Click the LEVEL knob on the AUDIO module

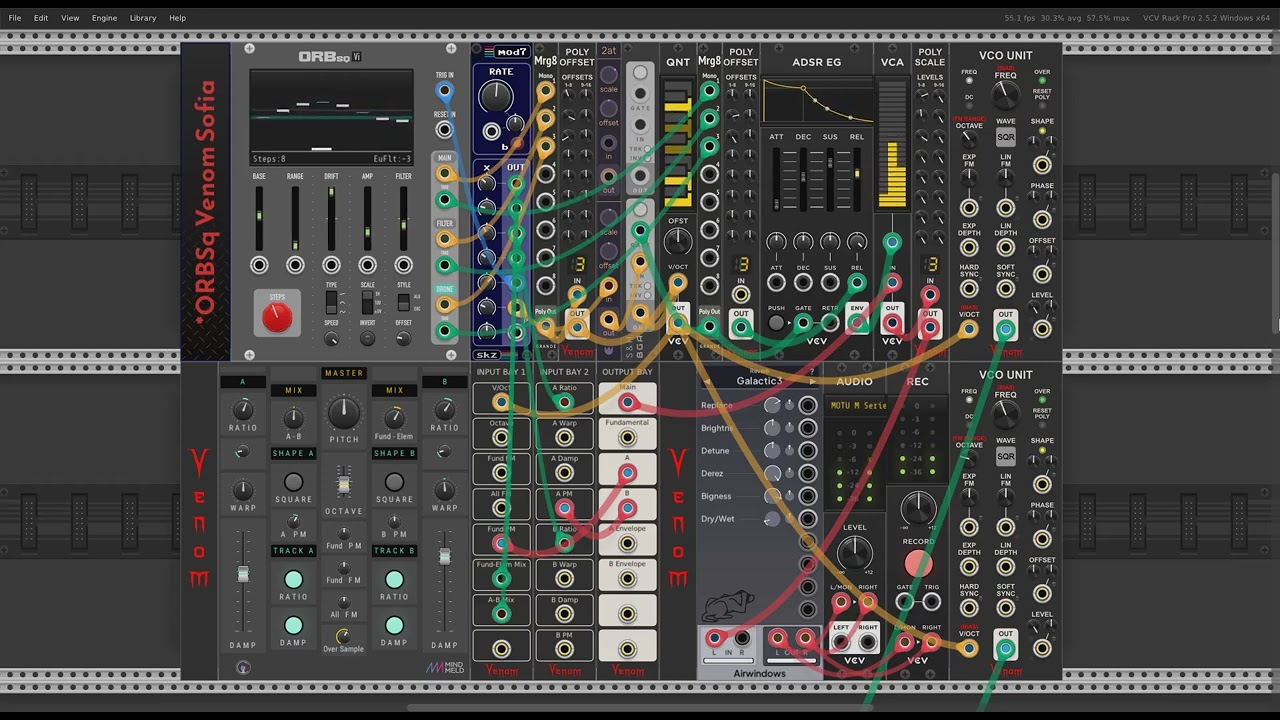[854, 552]
